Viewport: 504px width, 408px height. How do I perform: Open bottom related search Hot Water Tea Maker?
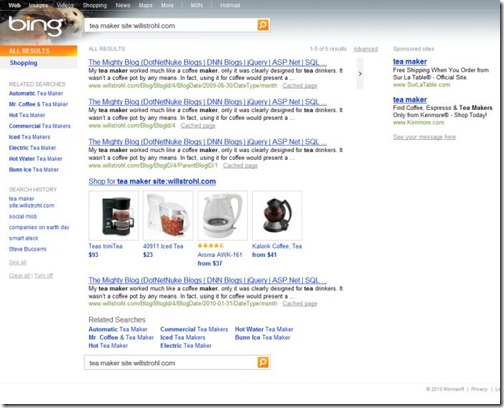(264, 329)
